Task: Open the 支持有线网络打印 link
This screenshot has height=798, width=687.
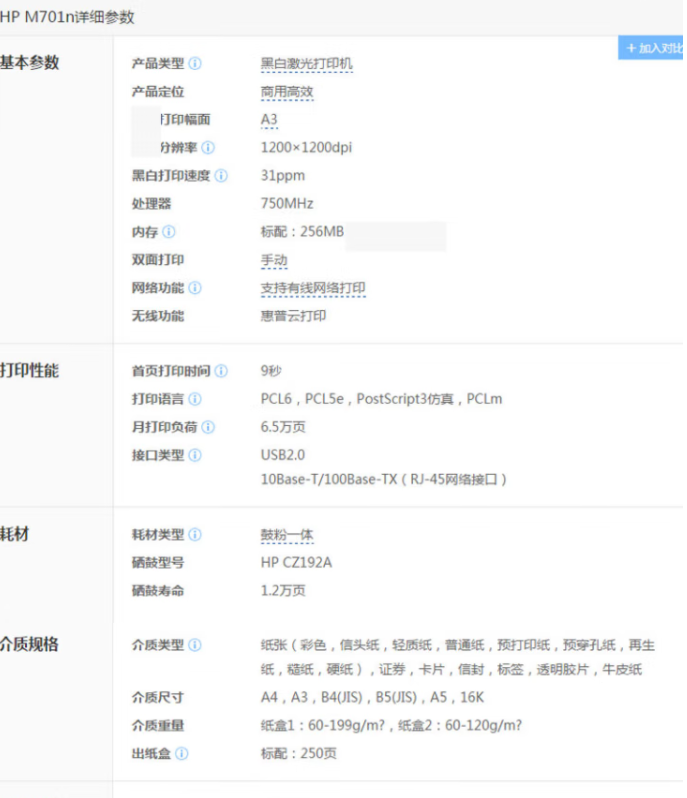Action: pyautogui.click(x=313, y=288)
